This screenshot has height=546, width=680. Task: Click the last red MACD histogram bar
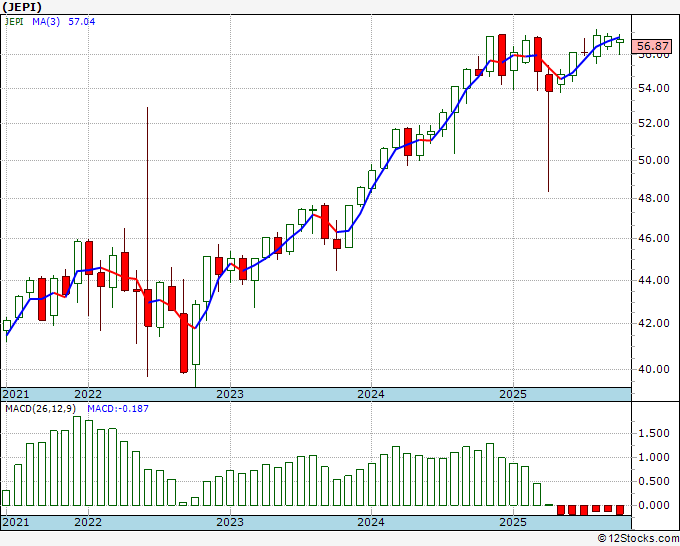[x=620, y=510]
